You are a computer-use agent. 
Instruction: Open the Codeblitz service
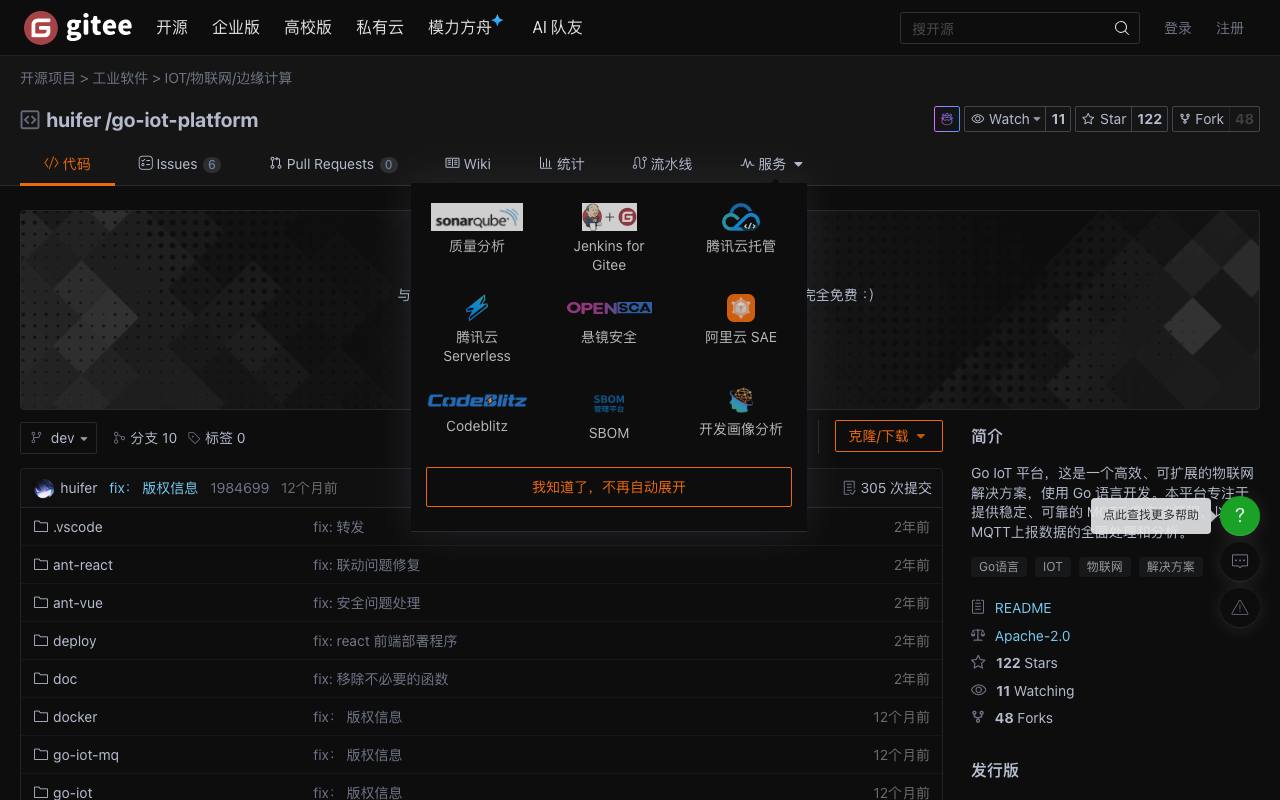click(x=477, y=411)
